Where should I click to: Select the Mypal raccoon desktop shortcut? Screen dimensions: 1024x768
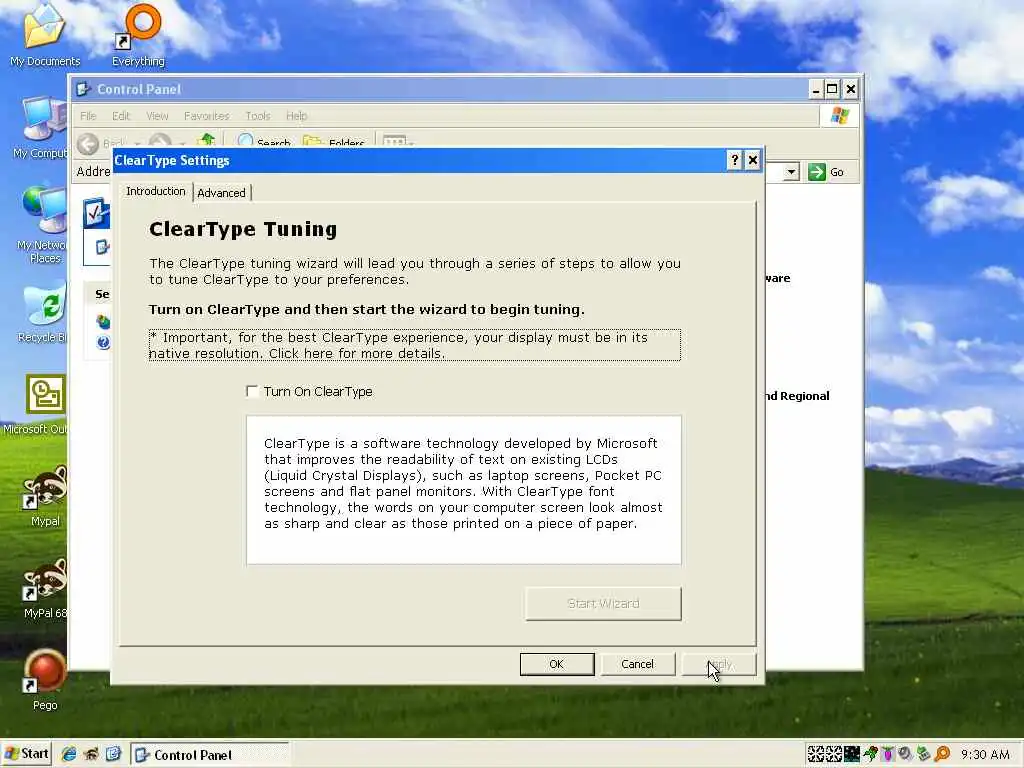coord(44,496)
